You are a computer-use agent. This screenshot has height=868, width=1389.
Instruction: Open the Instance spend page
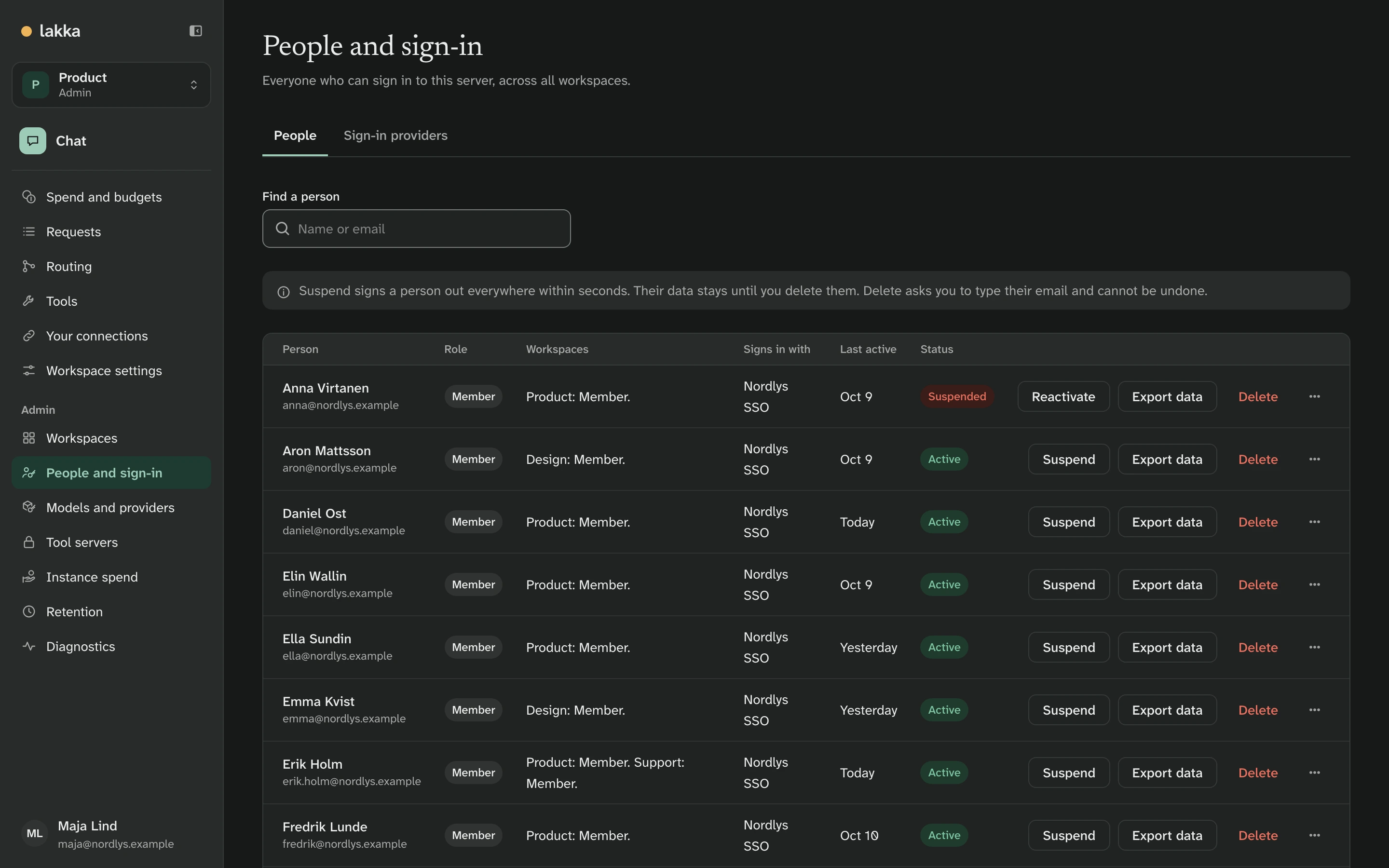111,577
